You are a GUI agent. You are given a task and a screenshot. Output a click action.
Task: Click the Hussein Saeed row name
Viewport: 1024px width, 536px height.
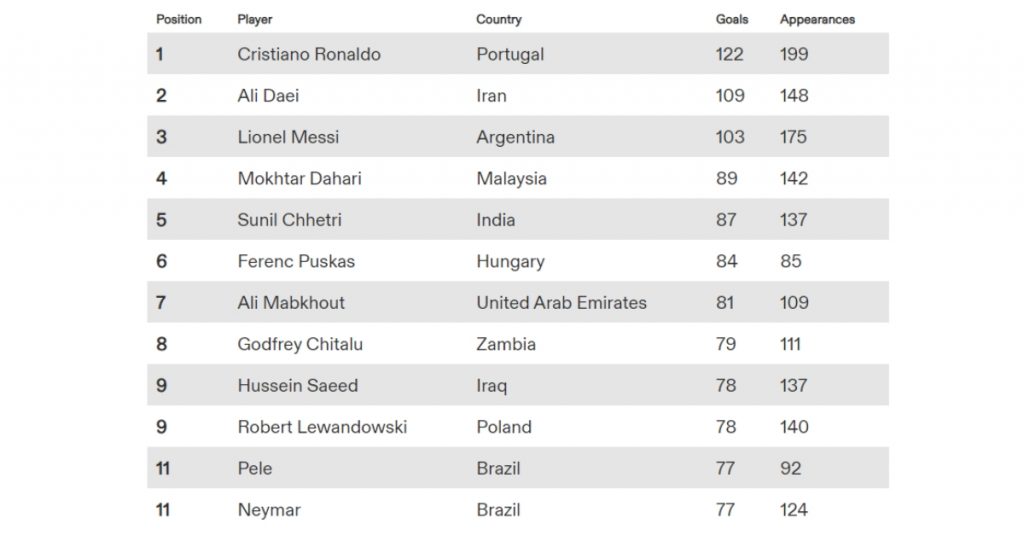pos(298,386)
